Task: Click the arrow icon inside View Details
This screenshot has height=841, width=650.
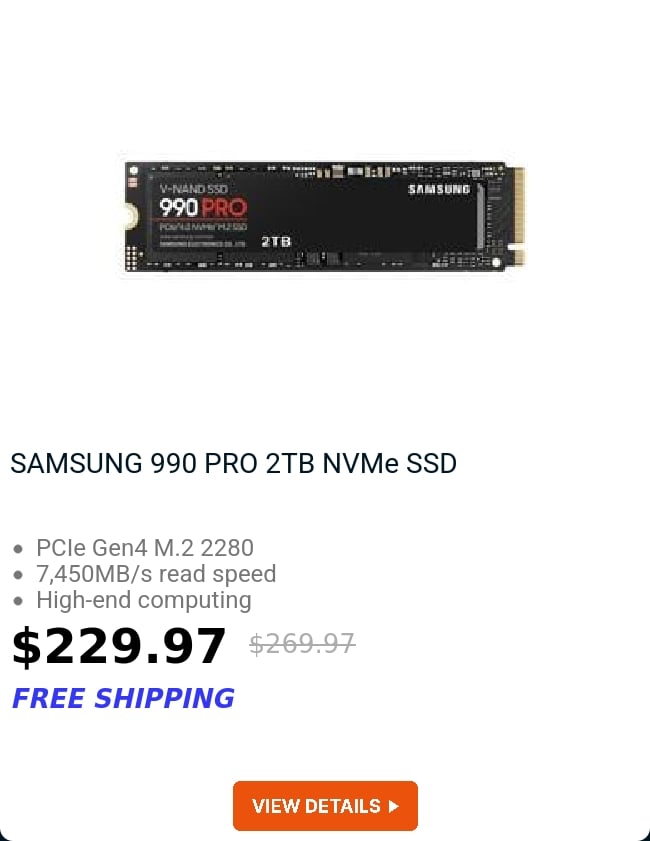Action: click(394, 806)
